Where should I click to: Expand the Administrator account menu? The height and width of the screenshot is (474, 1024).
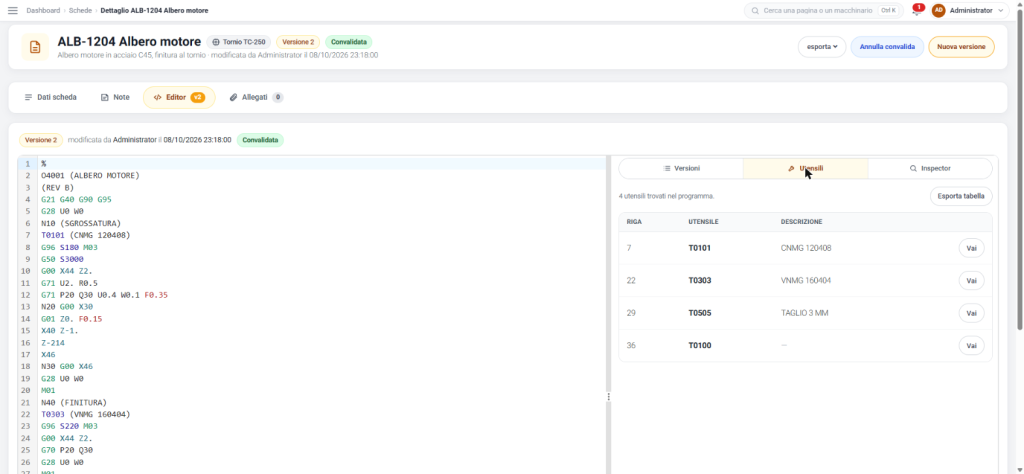click(970, 10)
